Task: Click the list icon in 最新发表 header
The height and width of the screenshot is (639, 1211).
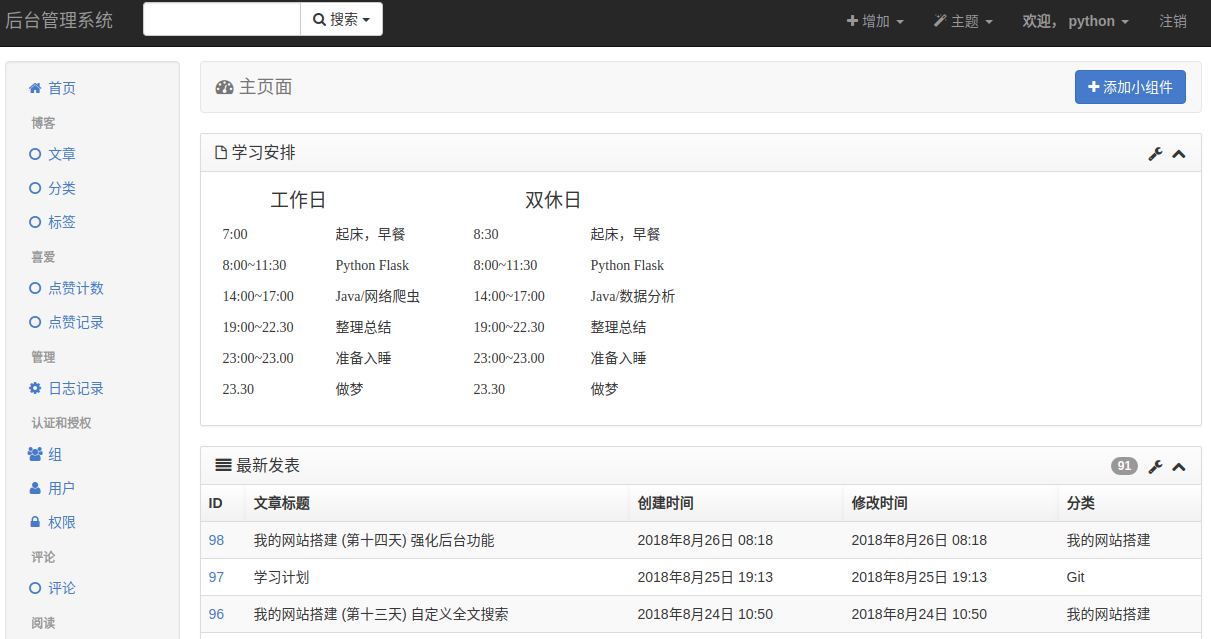Action: pyautogui.click(x=224, y=465)
